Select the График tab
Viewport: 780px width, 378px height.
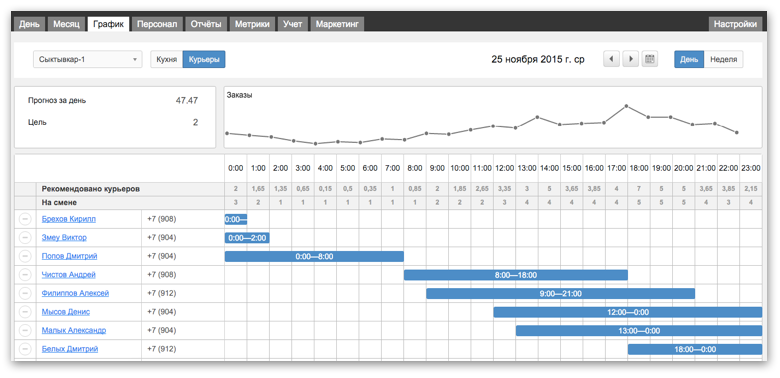point(108,24)
